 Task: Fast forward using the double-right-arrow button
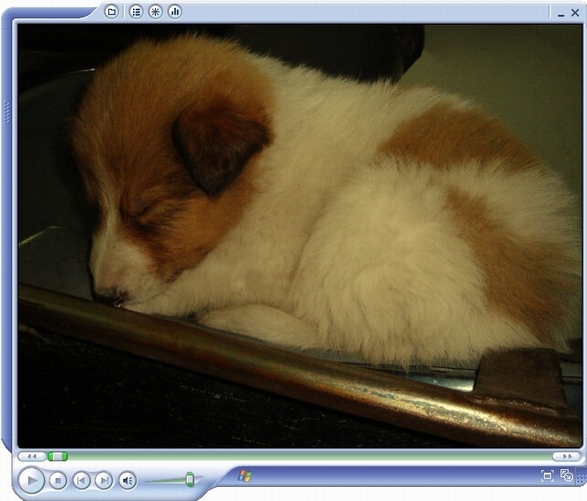(567, 456)
